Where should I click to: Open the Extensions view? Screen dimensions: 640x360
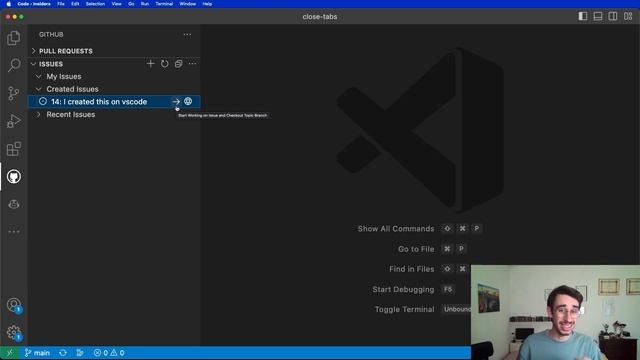click(13, 149)
